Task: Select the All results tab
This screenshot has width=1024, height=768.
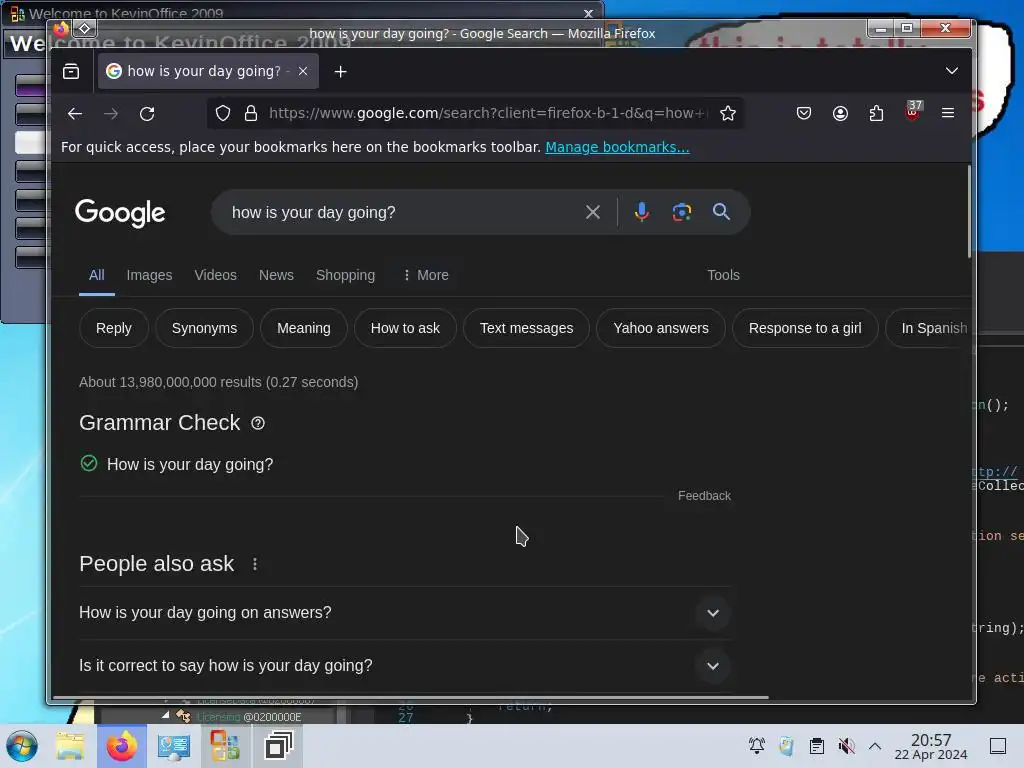Action: (x=97, y=275)
